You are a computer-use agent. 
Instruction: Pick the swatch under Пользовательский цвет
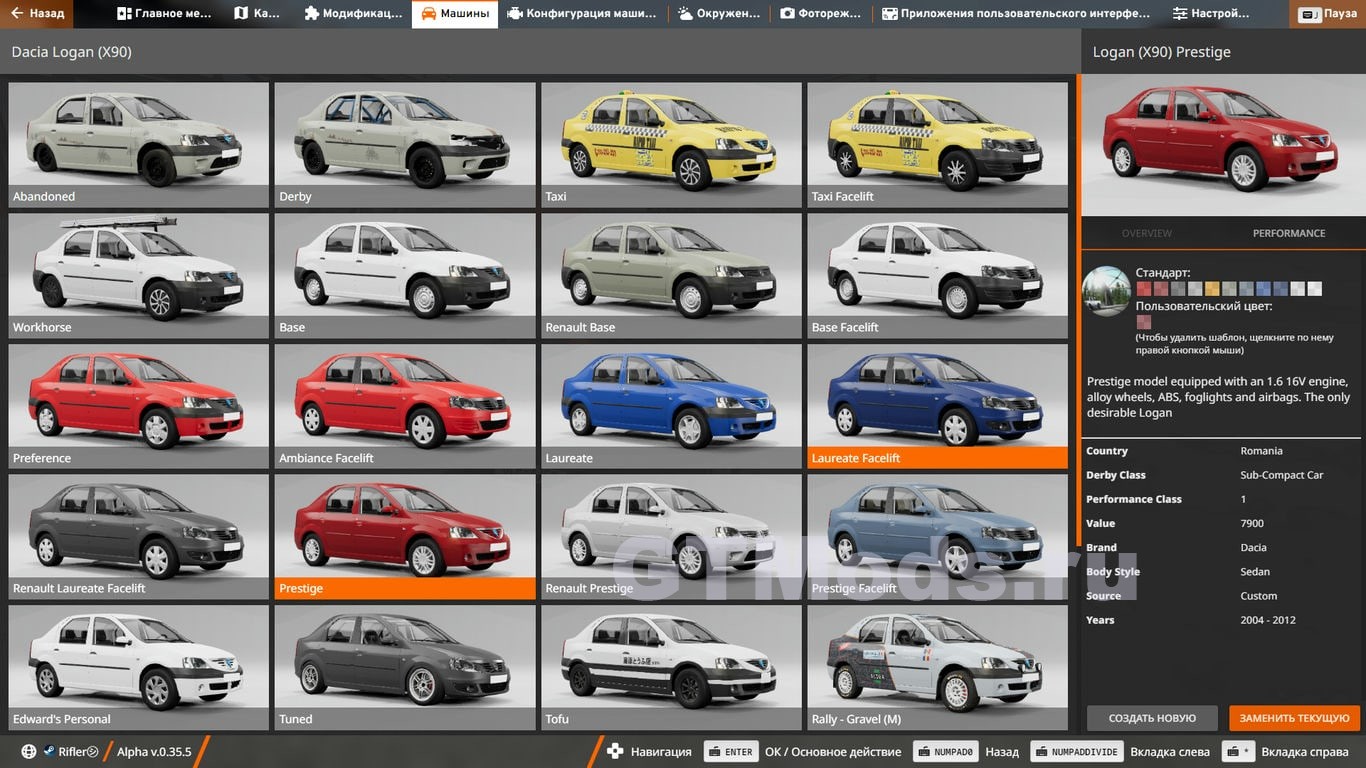(x=1143, y=322)
